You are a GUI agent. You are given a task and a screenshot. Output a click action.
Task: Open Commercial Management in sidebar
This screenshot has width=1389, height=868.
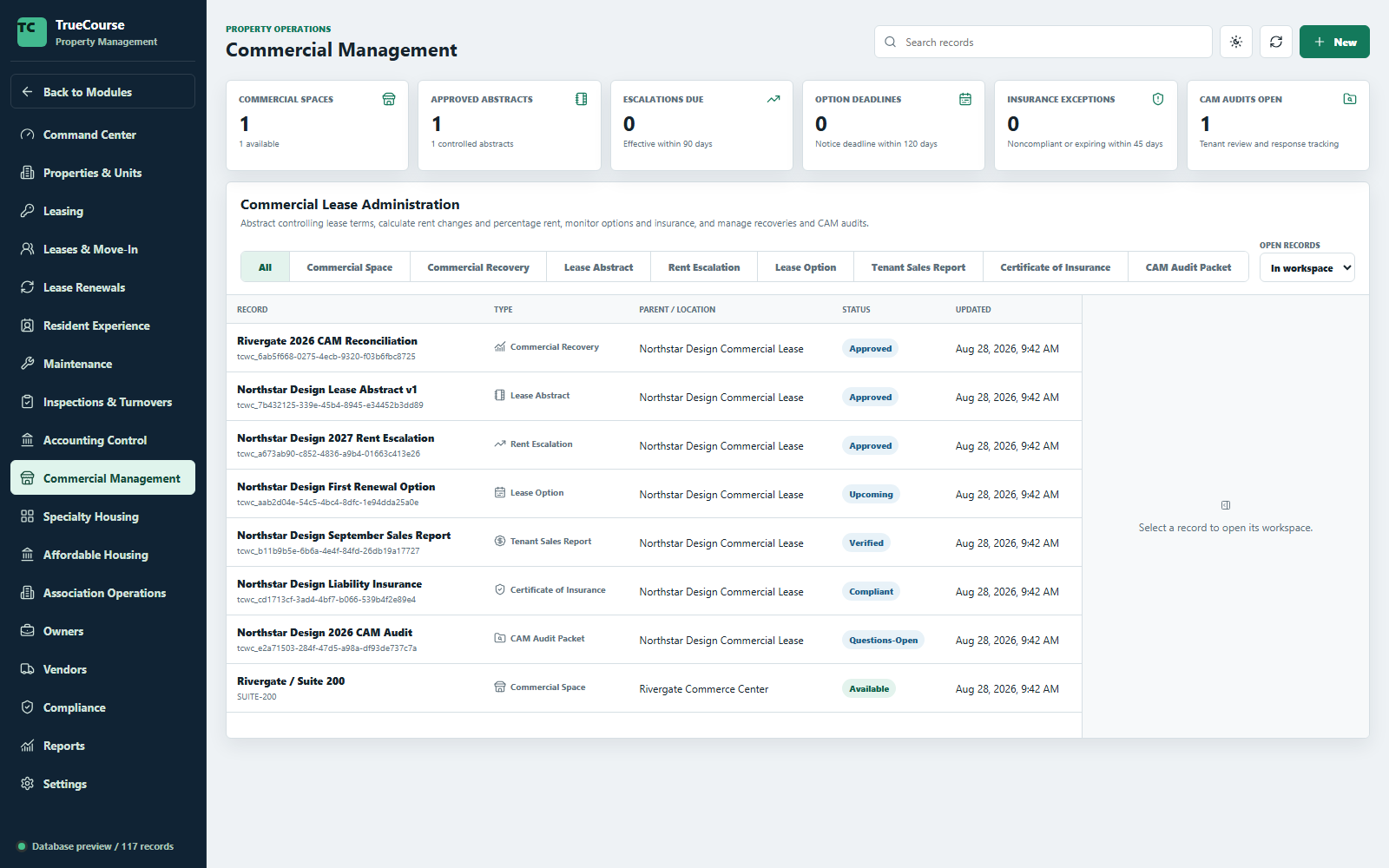pos(102,477)
